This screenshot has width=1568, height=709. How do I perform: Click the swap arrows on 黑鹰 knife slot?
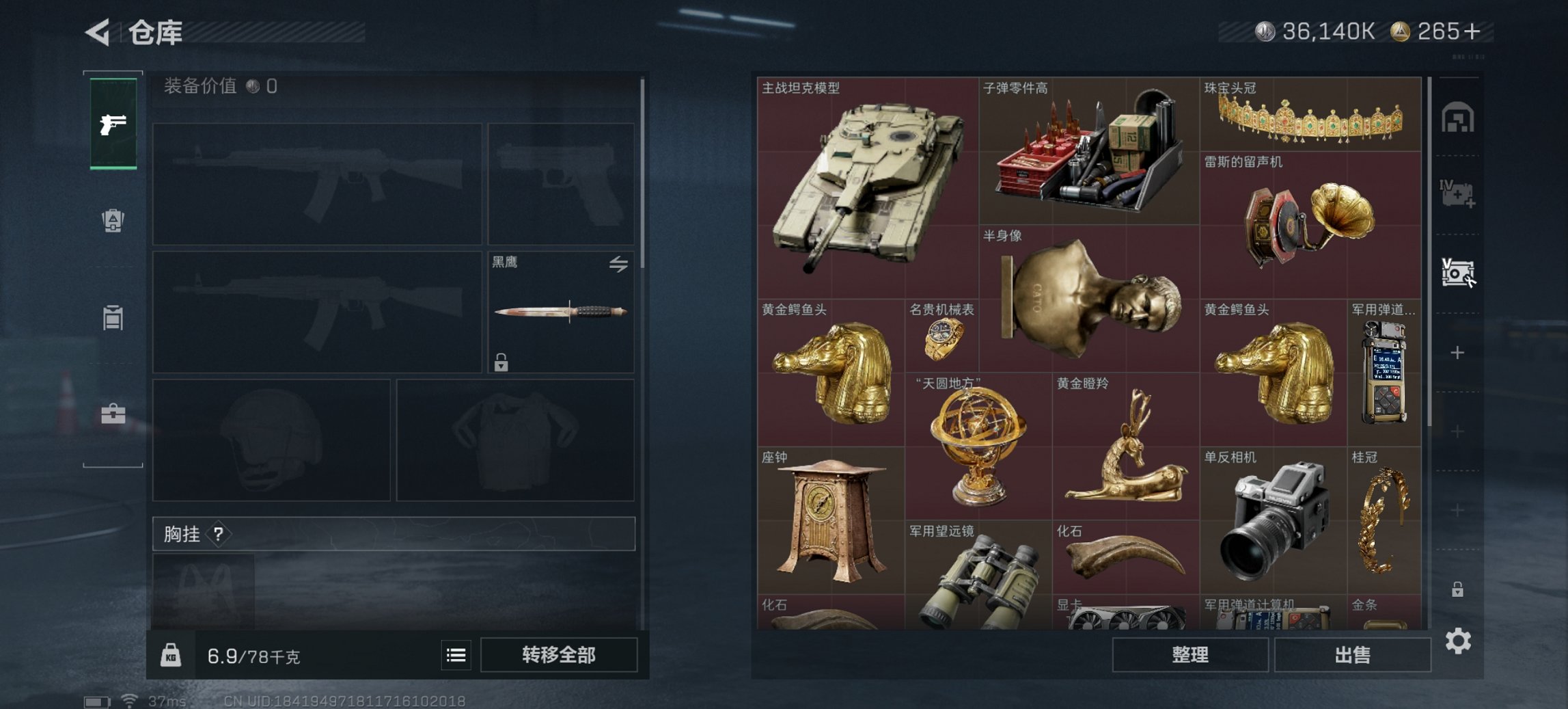[x=618, y=264]
